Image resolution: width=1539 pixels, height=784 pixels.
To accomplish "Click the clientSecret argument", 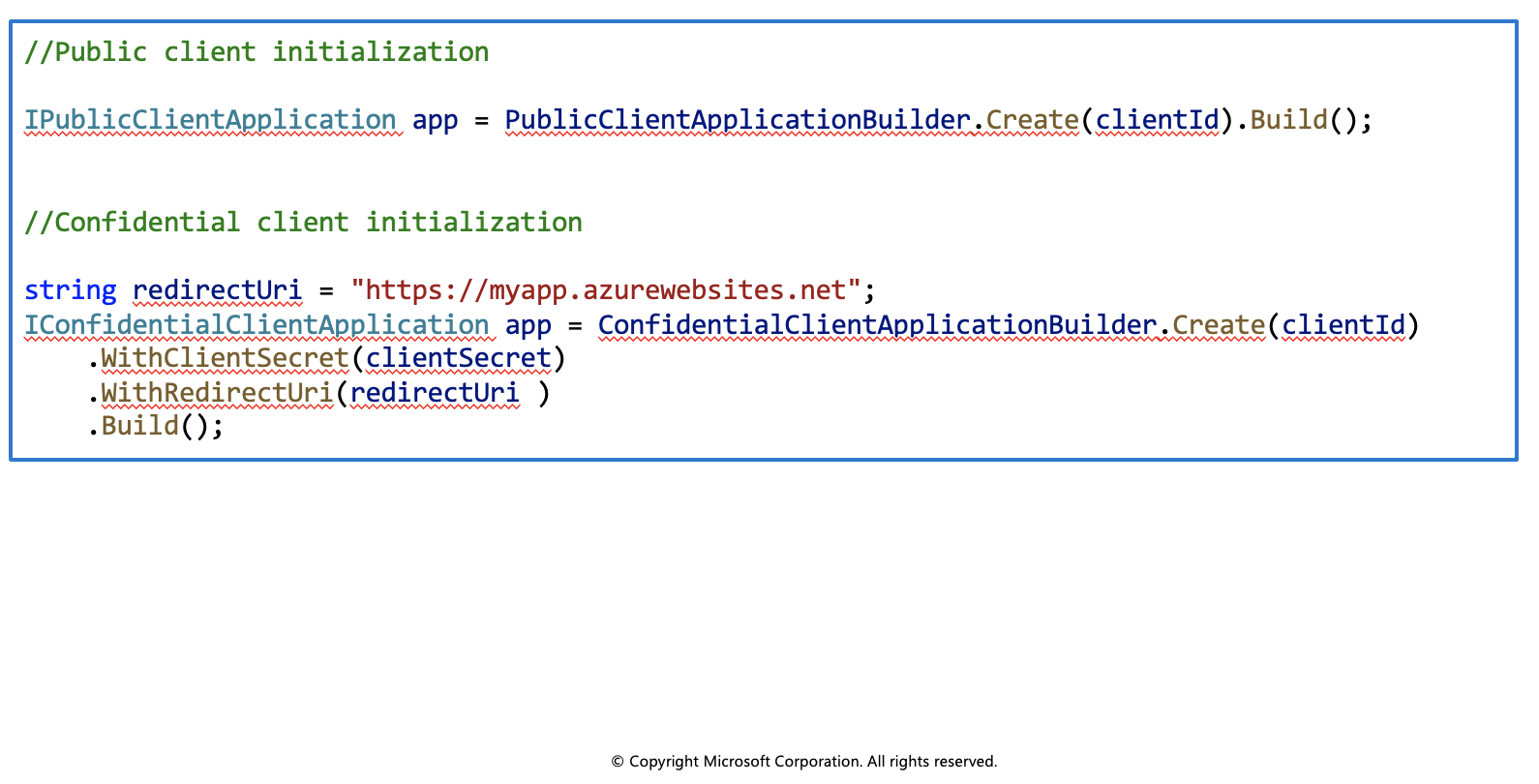I will point(458,358).
